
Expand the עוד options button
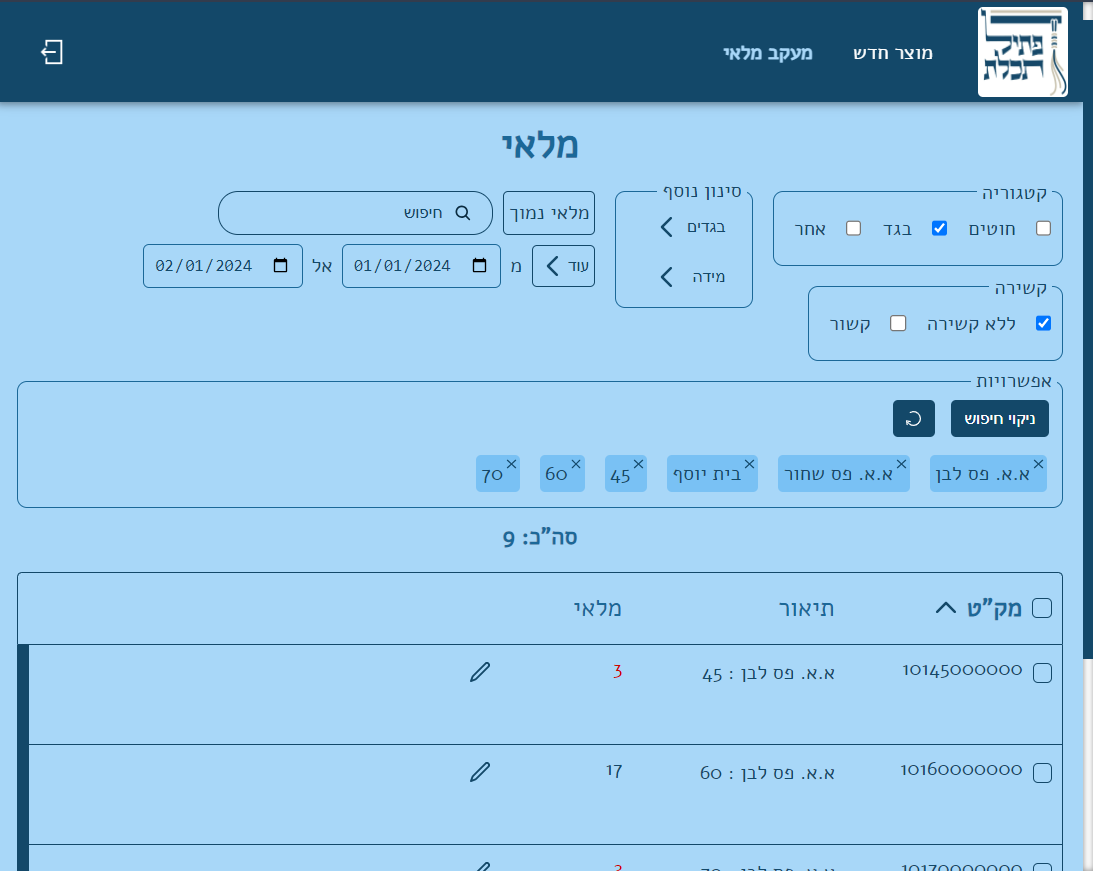pyautogui.click(x=563, y=265)
